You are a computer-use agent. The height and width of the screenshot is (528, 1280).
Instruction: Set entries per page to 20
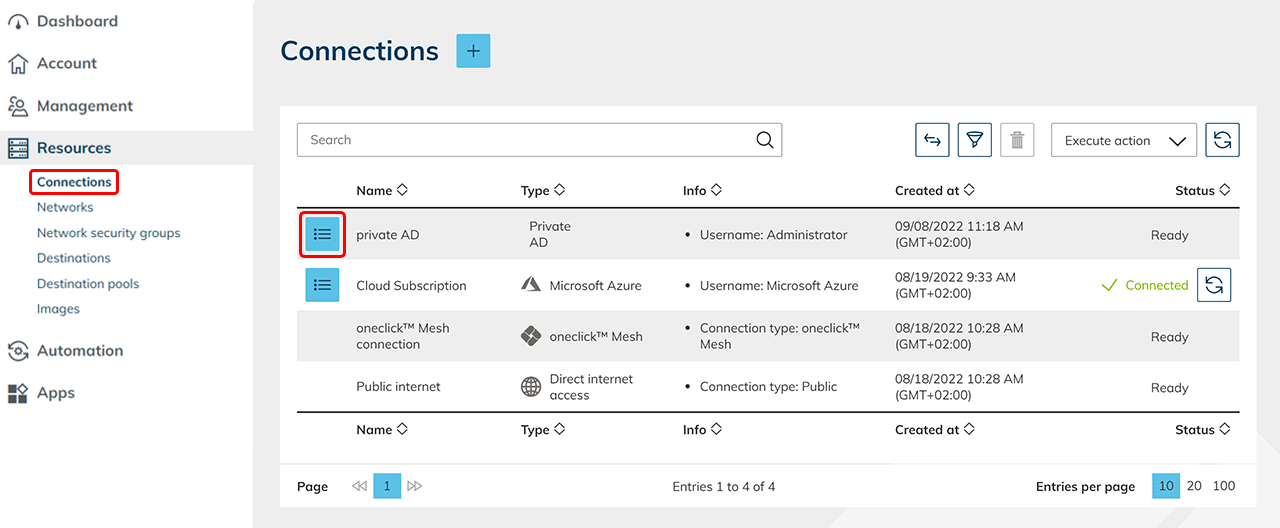[1194, 486]
